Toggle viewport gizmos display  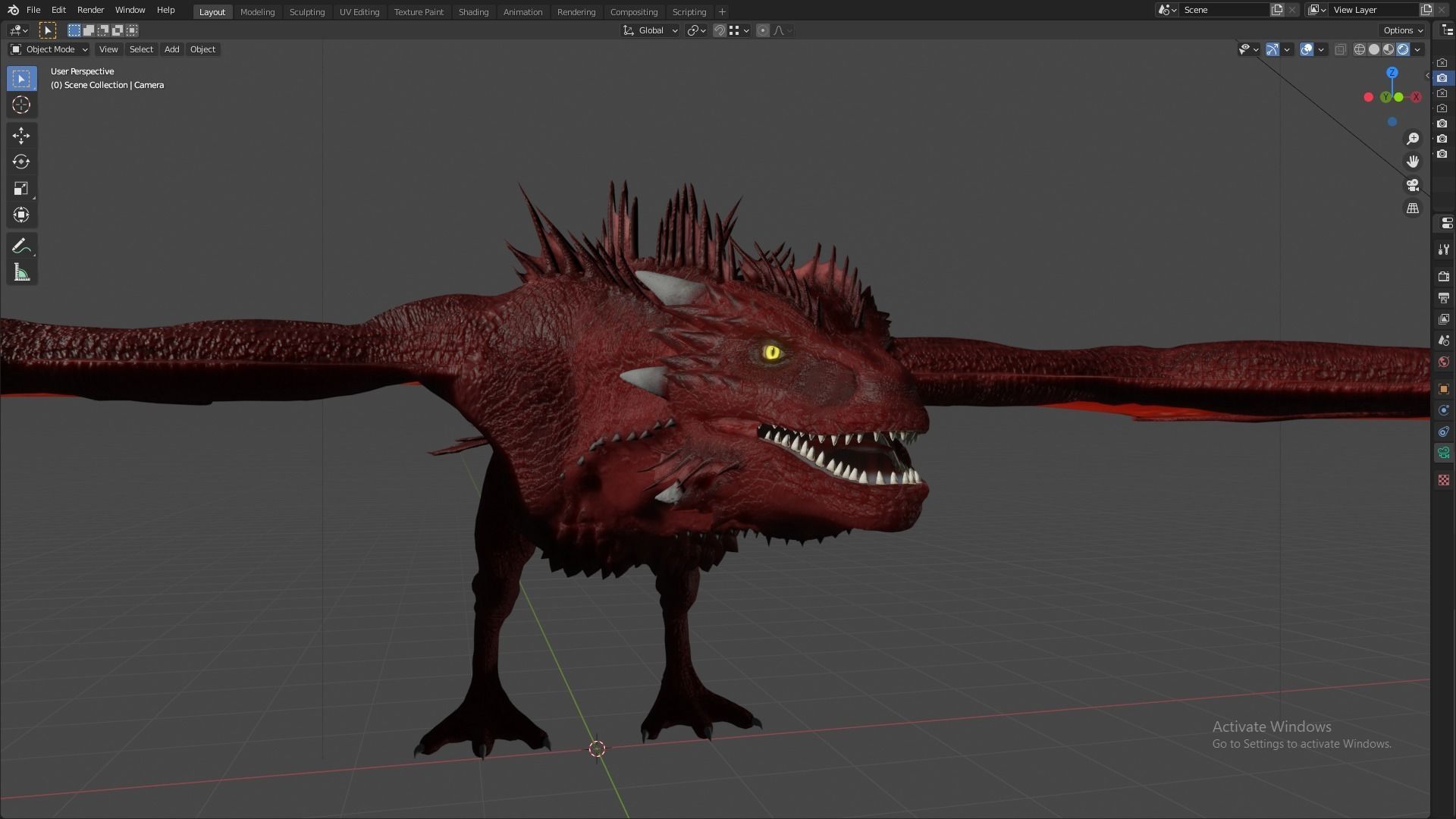click(1272, 49)
